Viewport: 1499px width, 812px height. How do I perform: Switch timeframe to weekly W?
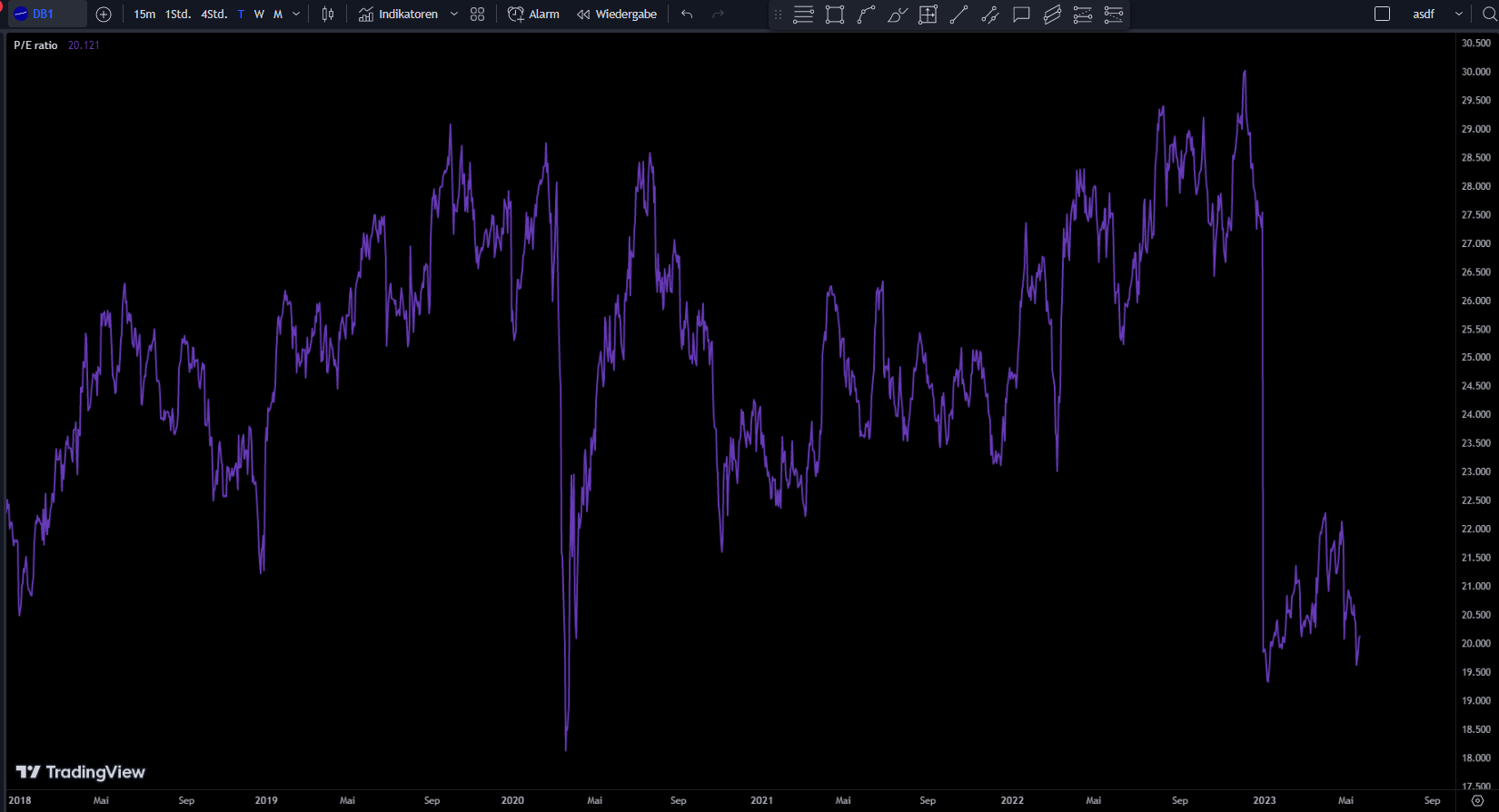pos(259,15)
